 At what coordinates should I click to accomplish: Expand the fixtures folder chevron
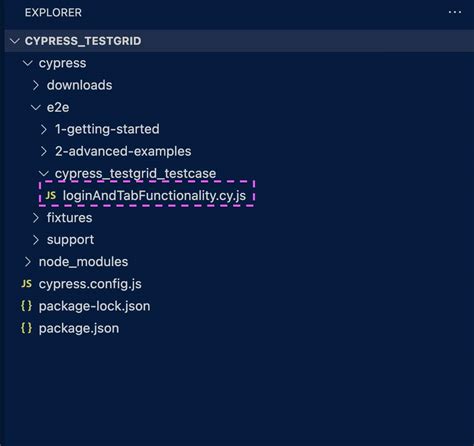(36, 218)
